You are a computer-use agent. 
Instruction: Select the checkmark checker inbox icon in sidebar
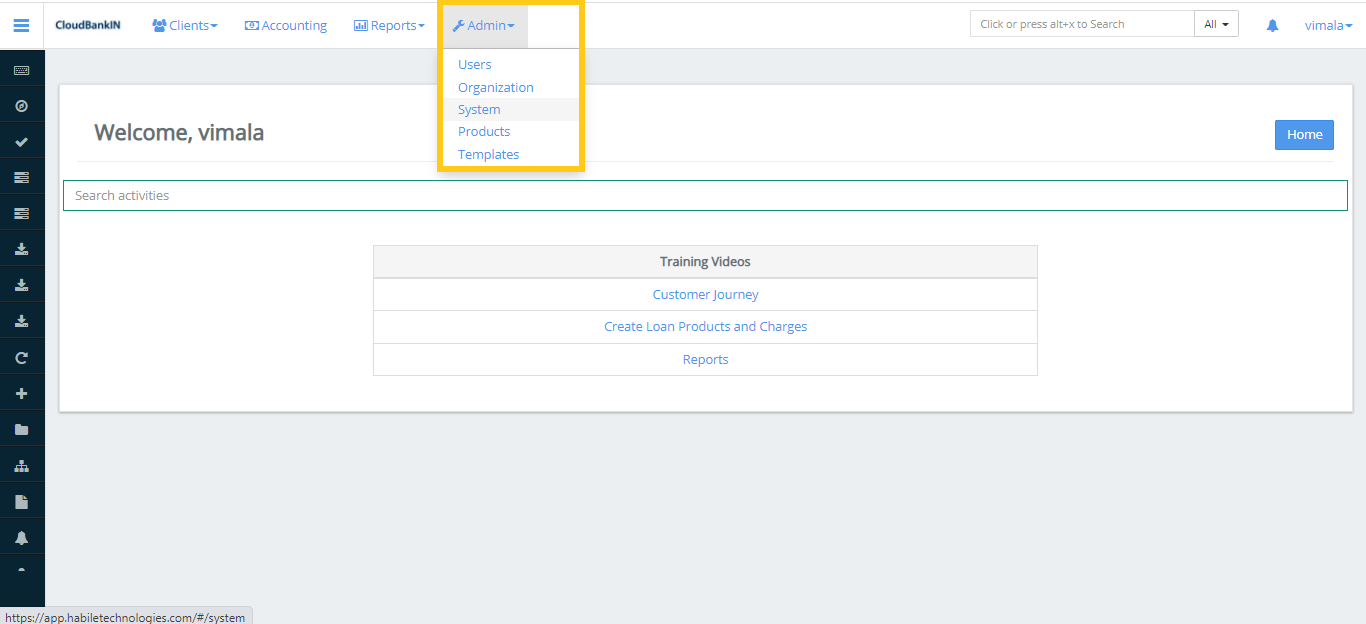[x=22, y=140]
